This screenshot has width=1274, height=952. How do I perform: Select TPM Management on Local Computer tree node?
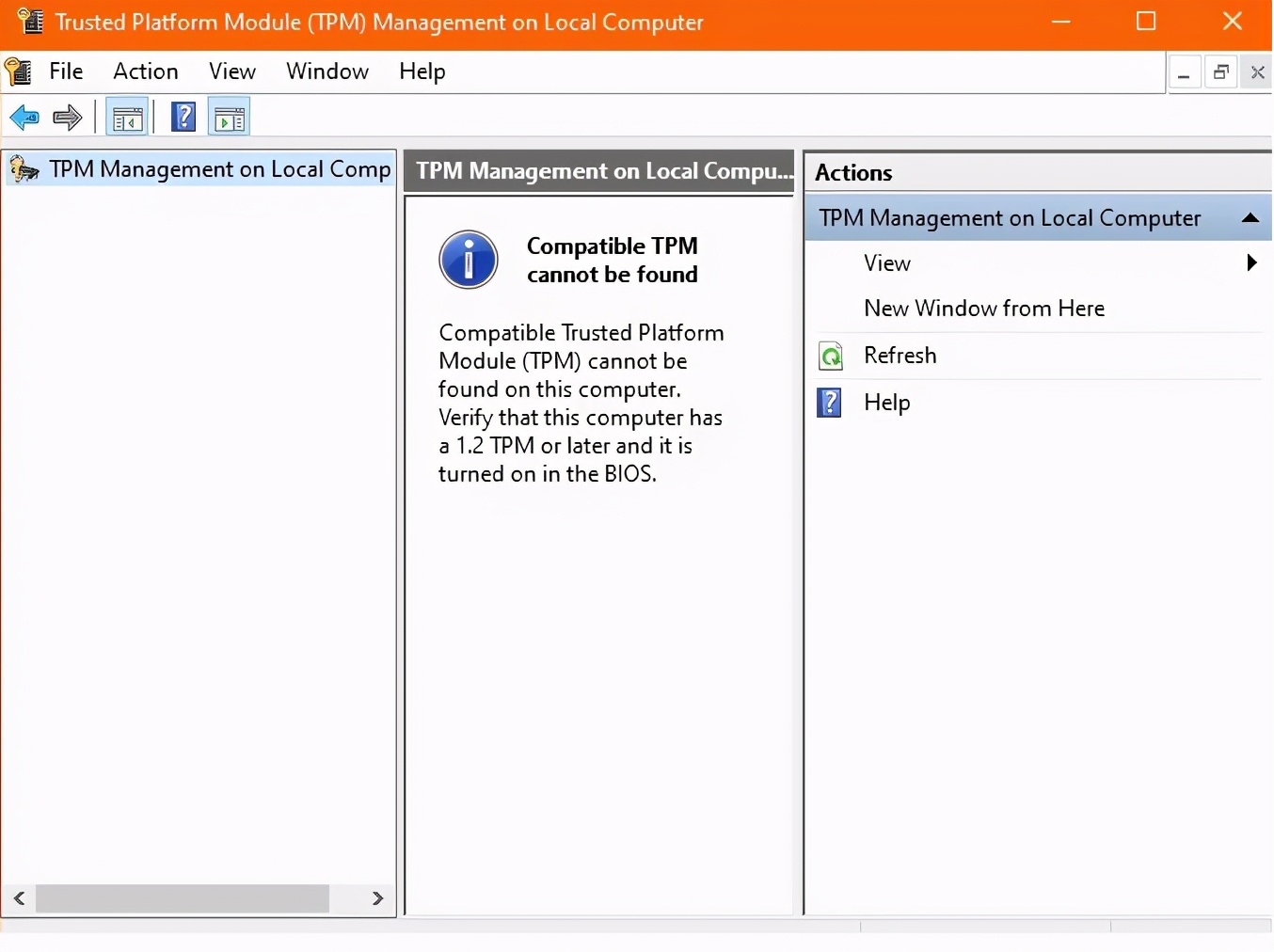[219, 169]
